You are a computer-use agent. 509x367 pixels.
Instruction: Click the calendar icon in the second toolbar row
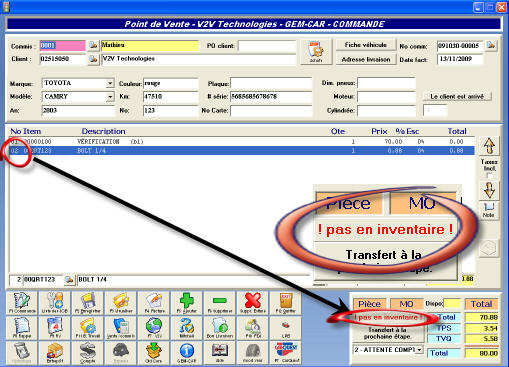pos(55,328)
